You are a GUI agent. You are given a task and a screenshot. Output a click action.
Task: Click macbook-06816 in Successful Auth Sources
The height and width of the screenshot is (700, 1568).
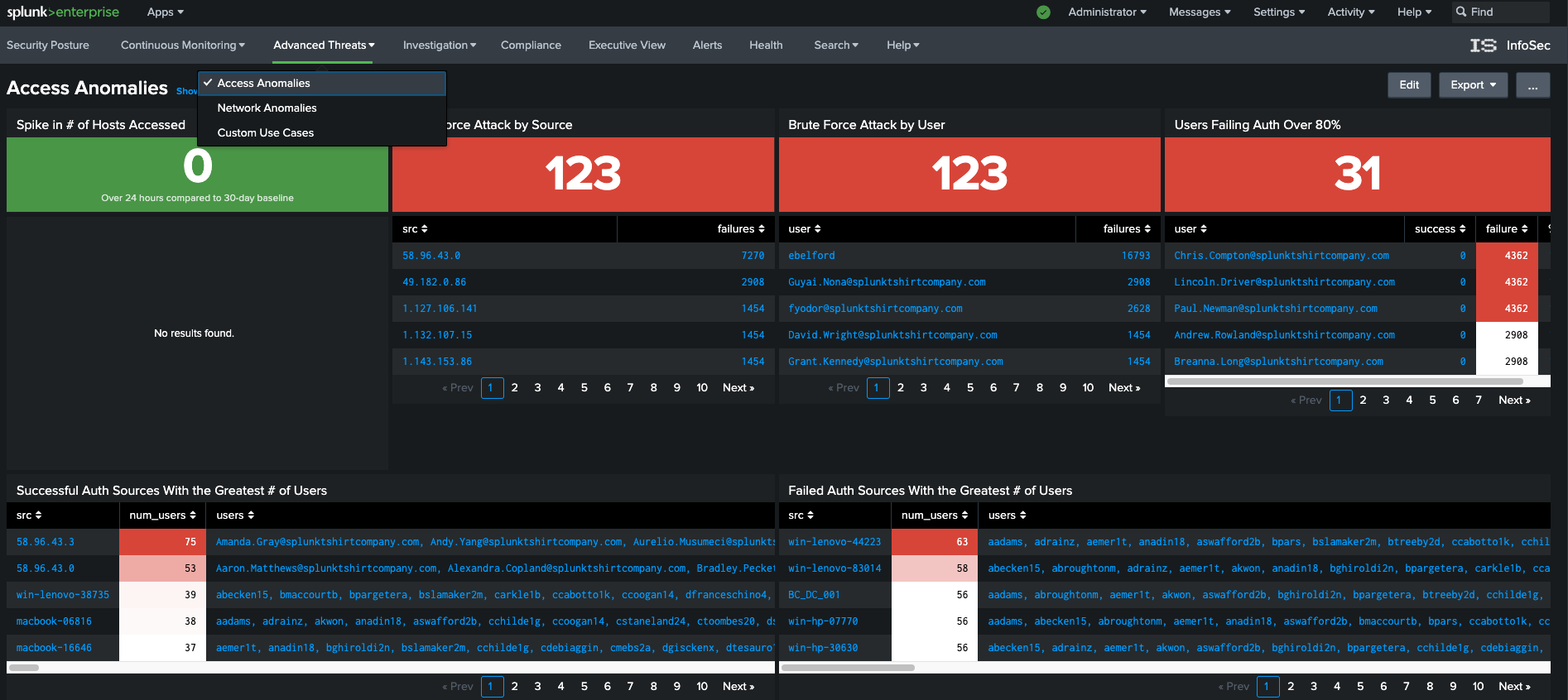point(54,622)
